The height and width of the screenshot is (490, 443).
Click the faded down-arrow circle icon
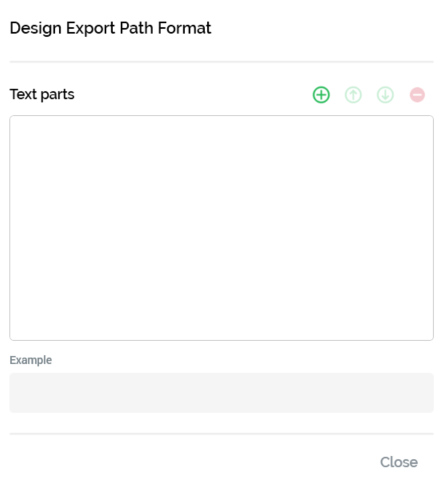385,95
